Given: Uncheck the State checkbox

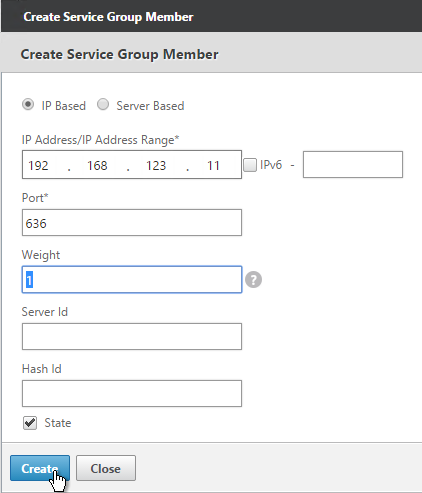Looking at the screenshot, I should [30, 423].
